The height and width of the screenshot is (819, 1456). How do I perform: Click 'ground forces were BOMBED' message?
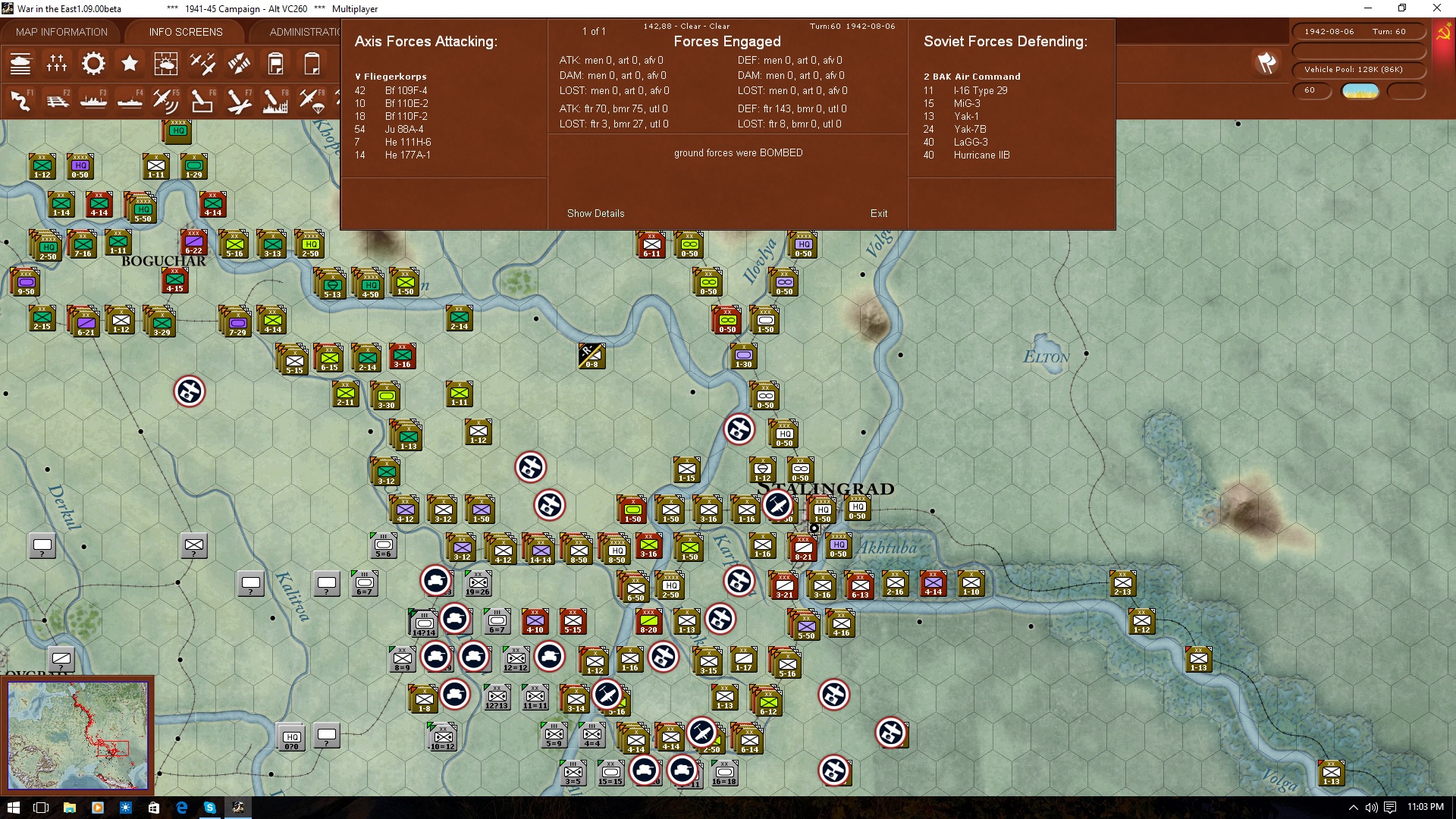click(738, 152)
